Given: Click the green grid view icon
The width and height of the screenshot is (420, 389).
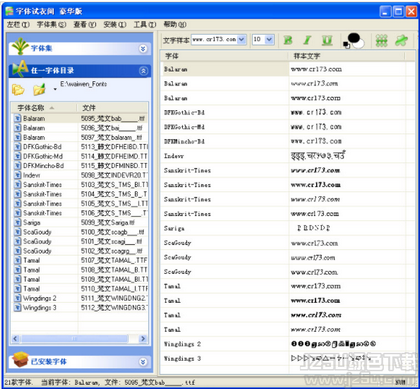Looking at the screenshot, I should (x=382, y=41).
